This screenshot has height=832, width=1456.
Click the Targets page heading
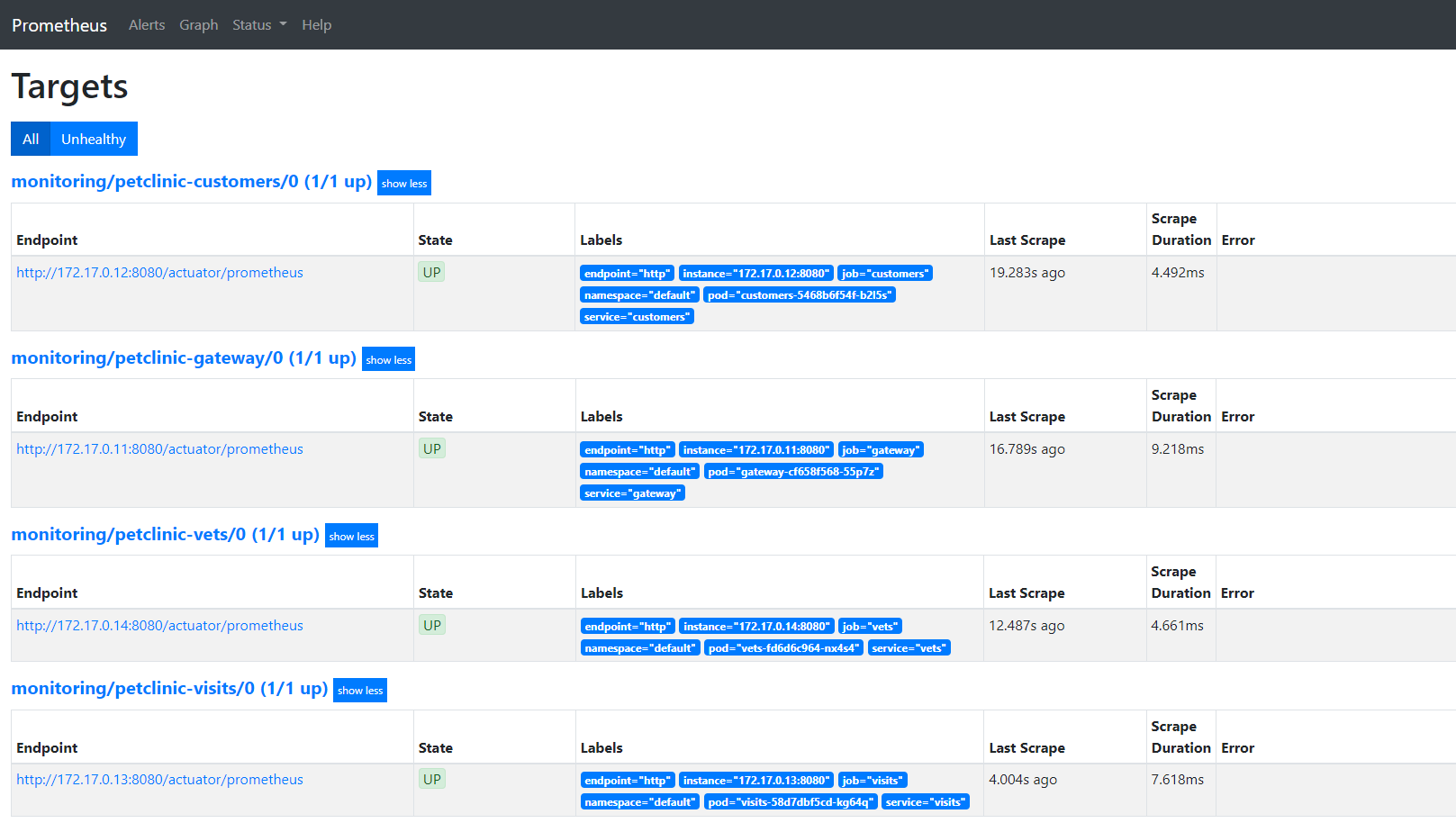(69, 86)
